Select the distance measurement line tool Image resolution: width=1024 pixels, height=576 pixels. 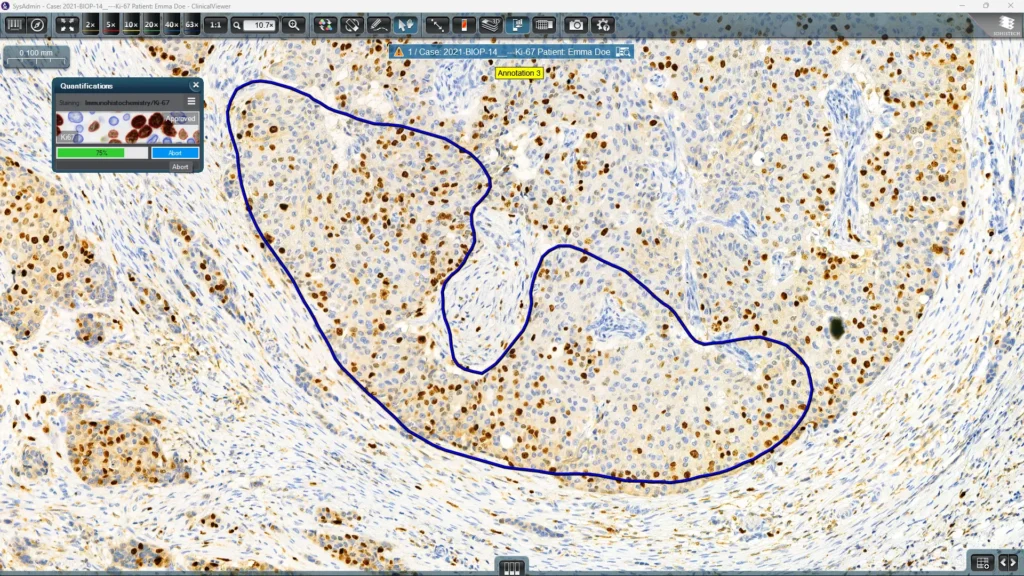tap(436, 25)
